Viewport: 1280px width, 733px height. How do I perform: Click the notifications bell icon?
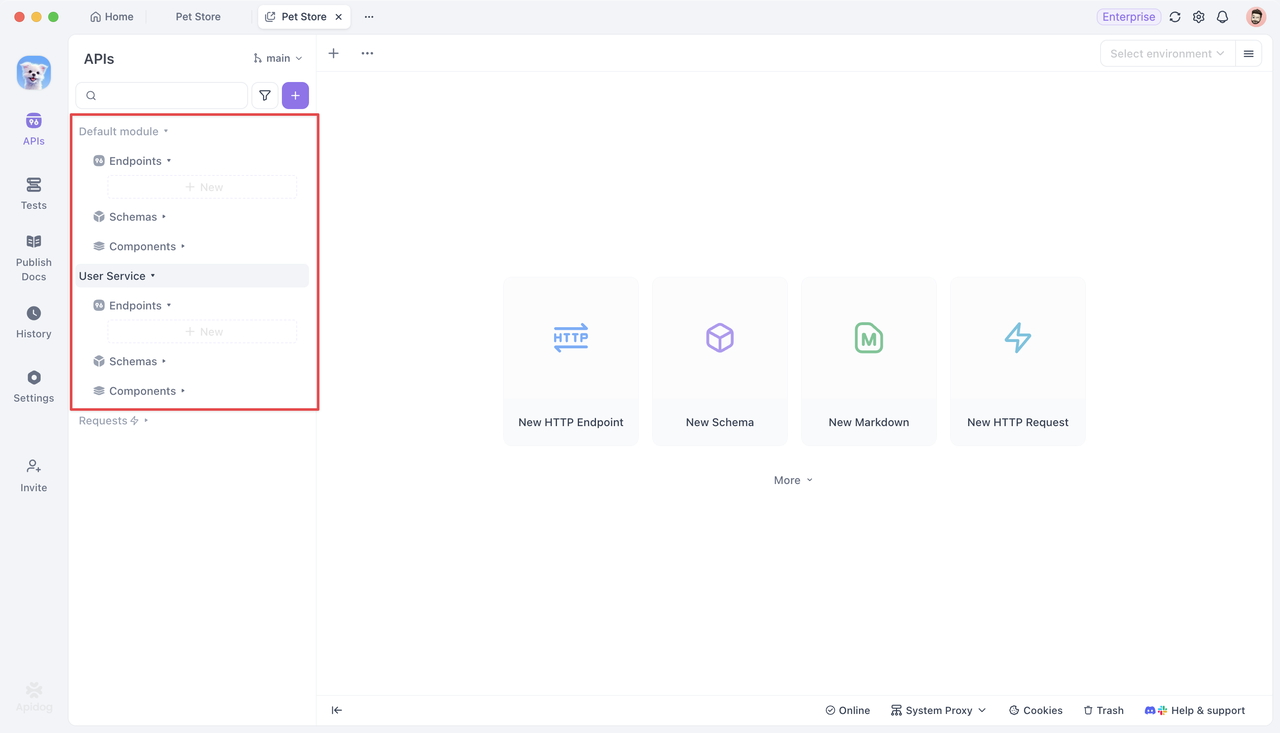(1222, 17)
